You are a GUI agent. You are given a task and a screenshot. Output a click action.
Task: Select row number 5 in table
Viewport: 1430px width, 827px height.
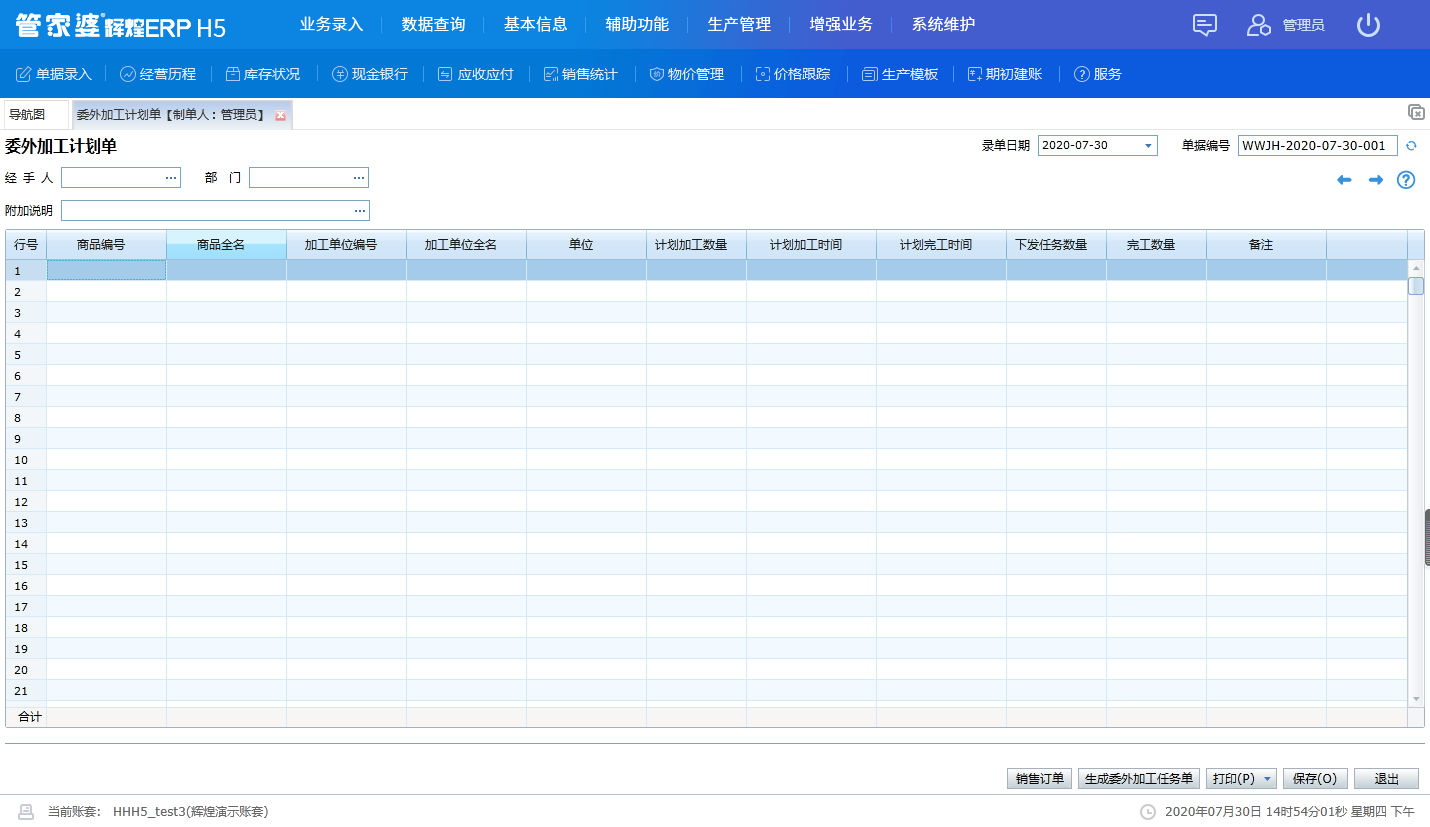[x=26, y=355]
